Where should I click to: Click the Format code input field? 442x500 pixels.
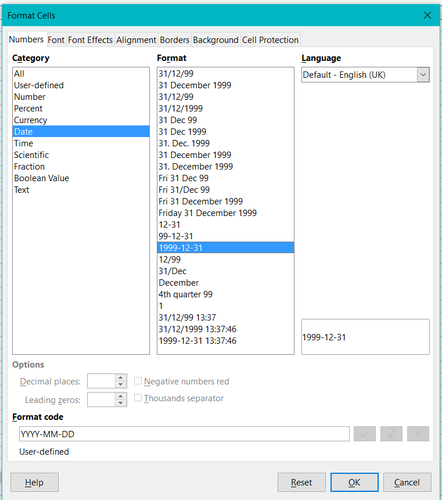tap(184, 434)
